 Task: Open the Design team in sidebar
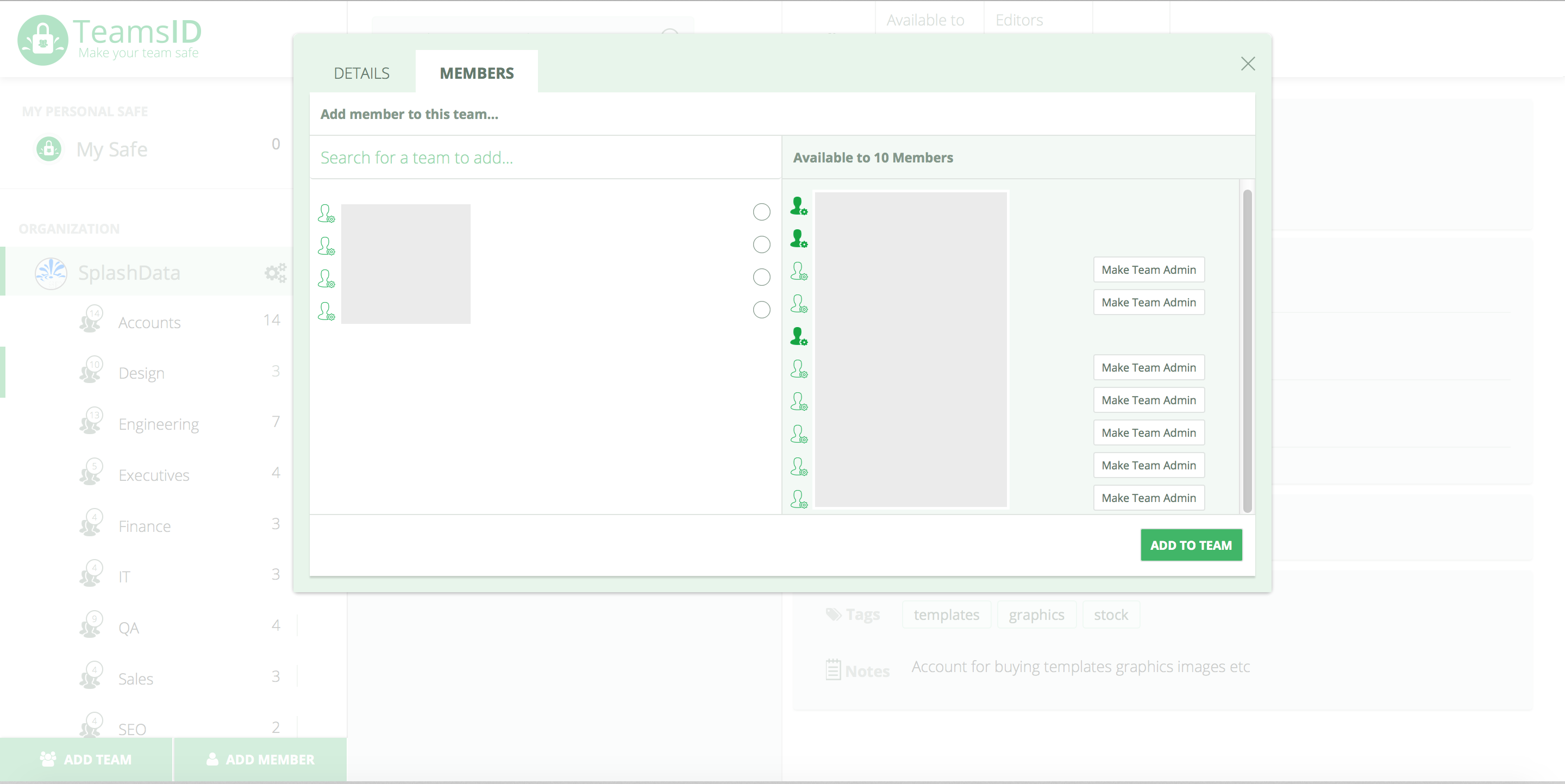141,372
